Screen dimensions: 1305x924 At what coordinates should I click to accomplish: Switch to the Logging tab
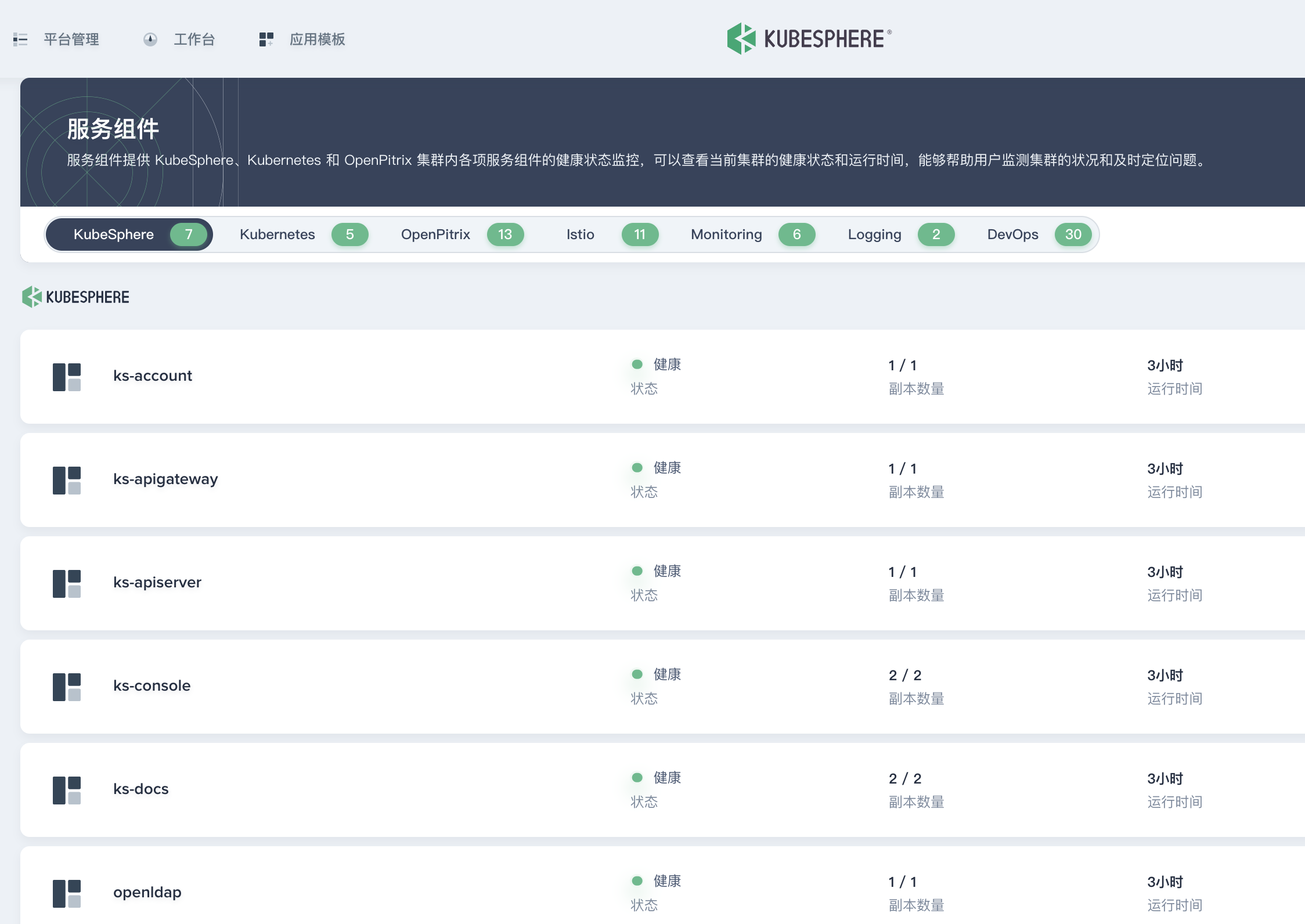[x=900, y=234]
